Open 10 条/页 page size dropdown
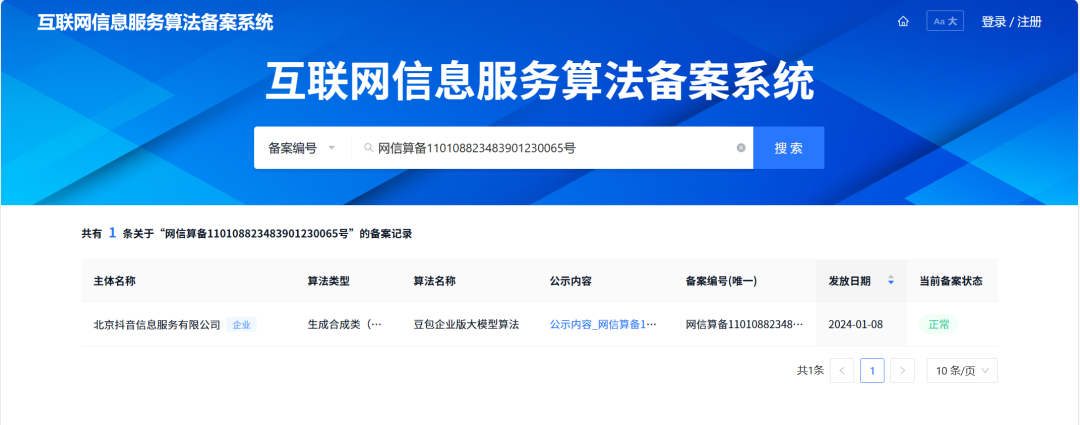This screenshot has width=1080, height=425. pyautogui.click(x=962, y=371)
